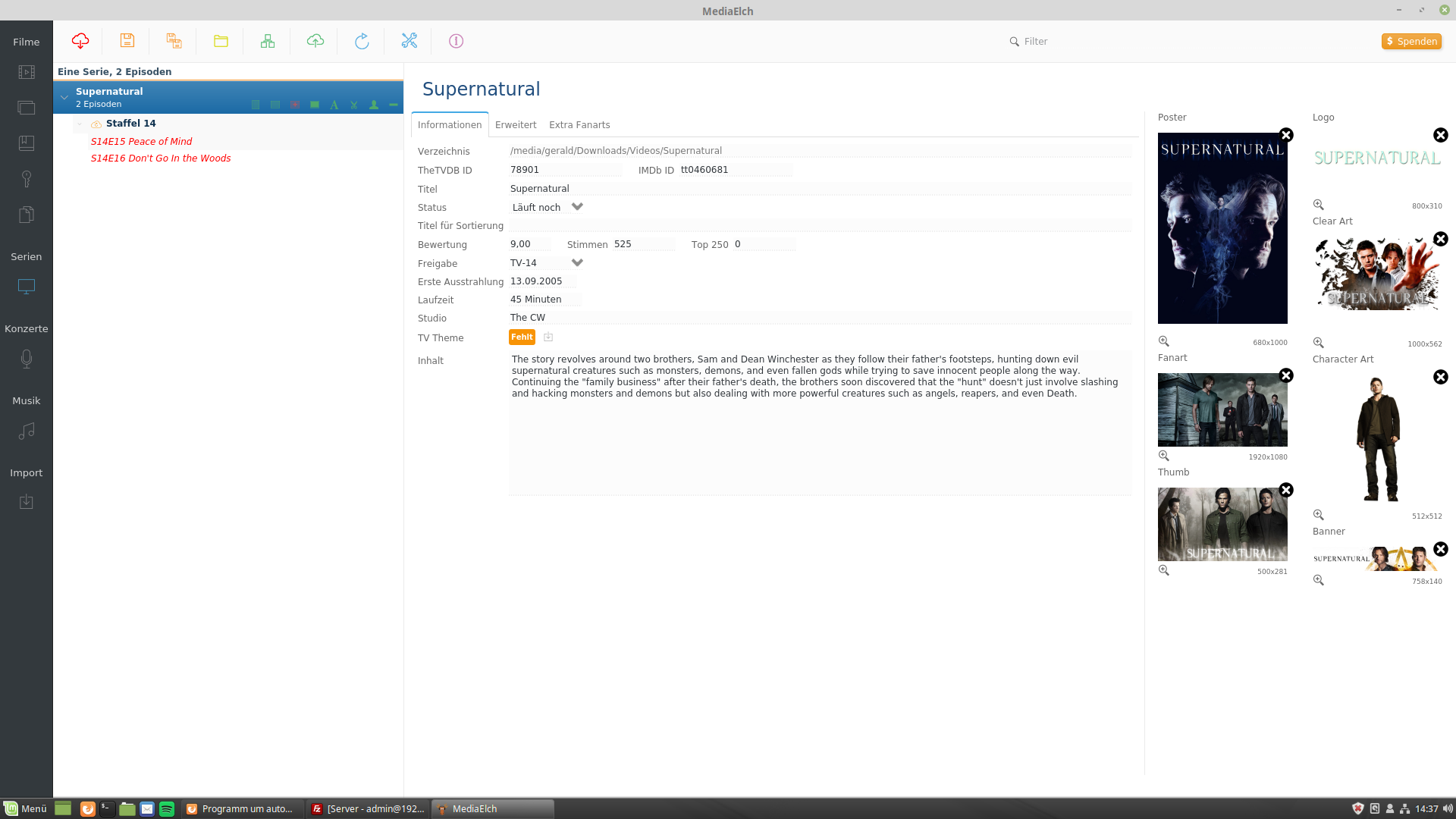Image resolution: width=1456 pixels, height=819 pixels.
Task: Collapse the Supernatural show tree node
Action: pos(64,97)
